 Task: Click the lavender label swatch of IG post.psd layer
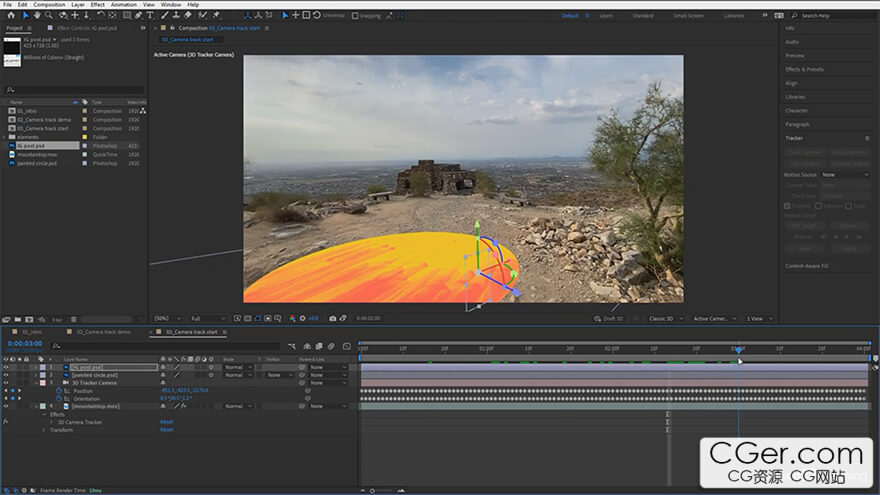pos(43,368)
